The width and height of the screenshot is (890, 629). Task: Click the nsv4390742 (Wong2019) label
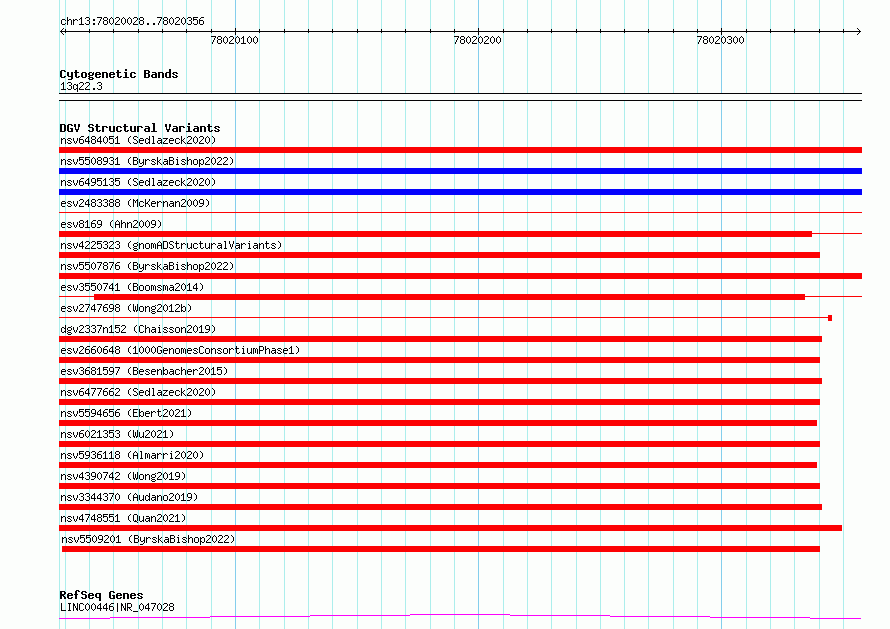coord(123,476)
